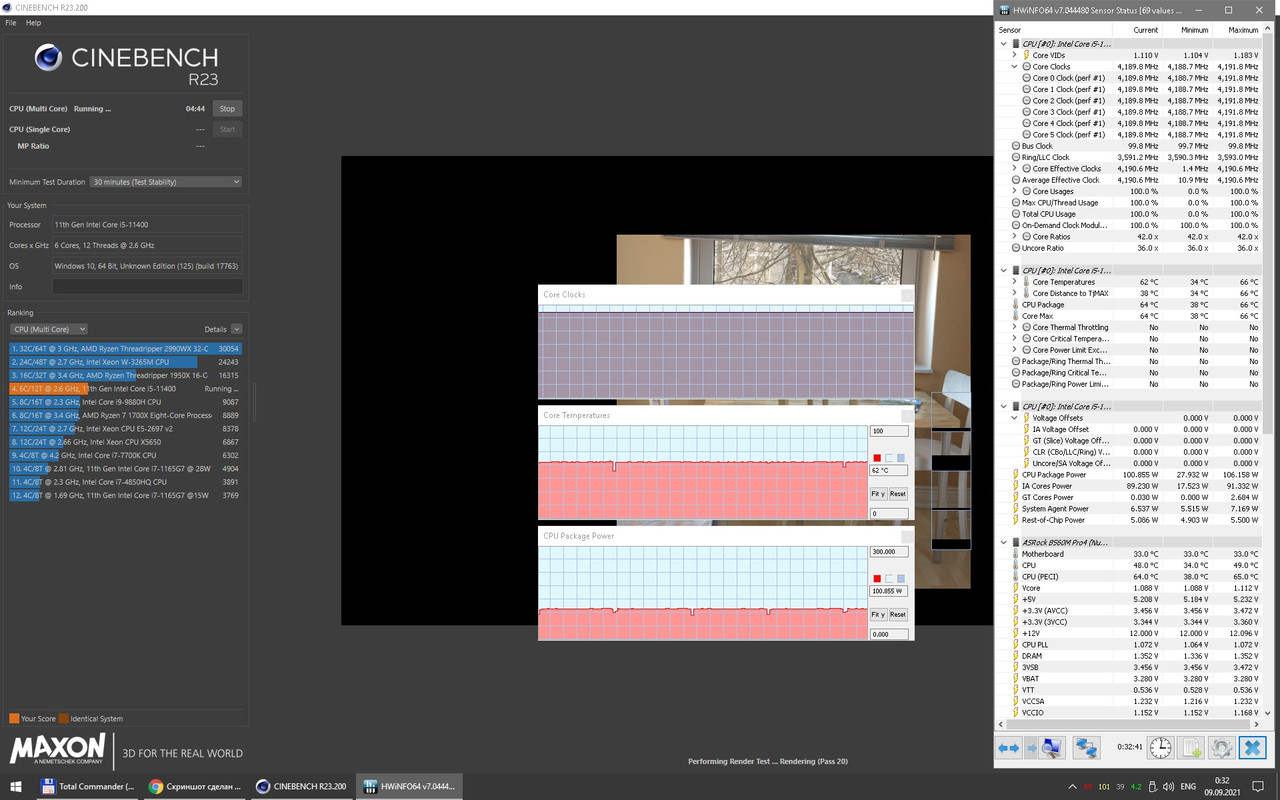Switch to Chrome window in taskbar

click(x=195, y=786)
